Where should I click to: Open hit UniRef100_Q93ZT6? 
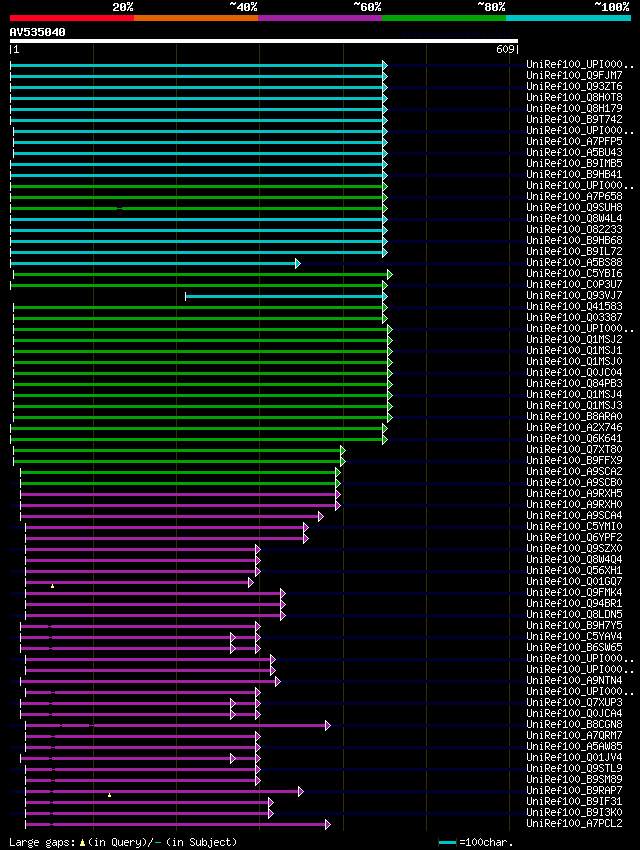574,86
